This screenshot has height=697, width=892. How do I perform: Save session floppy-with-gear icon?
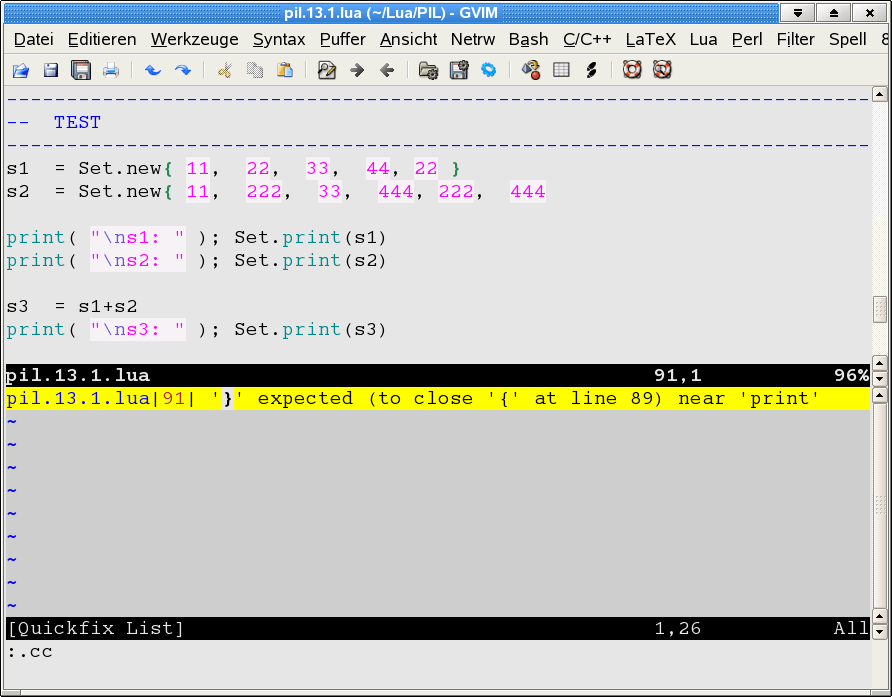click(459, 71)
